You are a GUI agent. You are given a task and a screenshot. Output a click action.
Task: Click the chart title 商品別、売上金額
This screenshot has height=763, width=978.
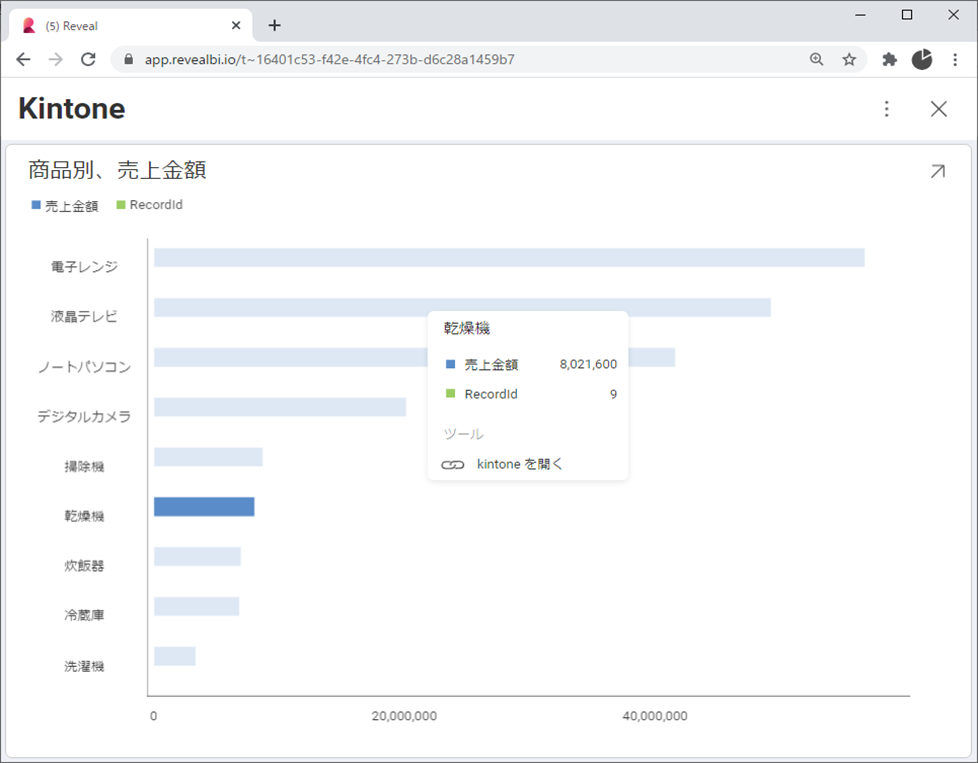pos(117,170)
